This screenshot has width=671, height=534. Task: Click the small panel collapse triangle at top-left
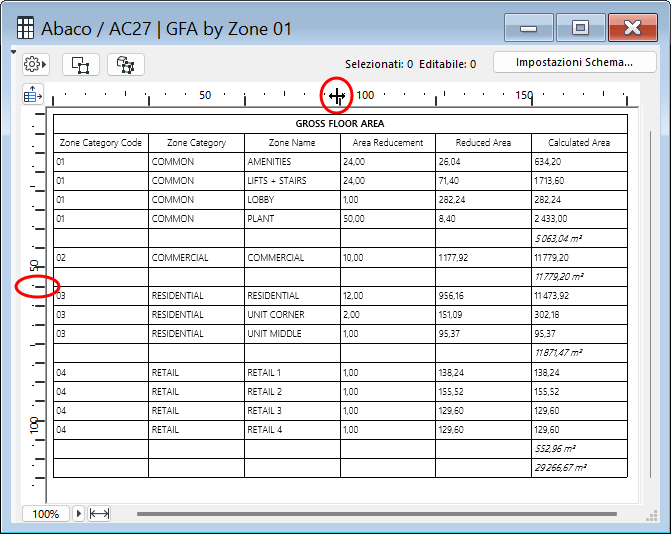(x=13, y=52)
